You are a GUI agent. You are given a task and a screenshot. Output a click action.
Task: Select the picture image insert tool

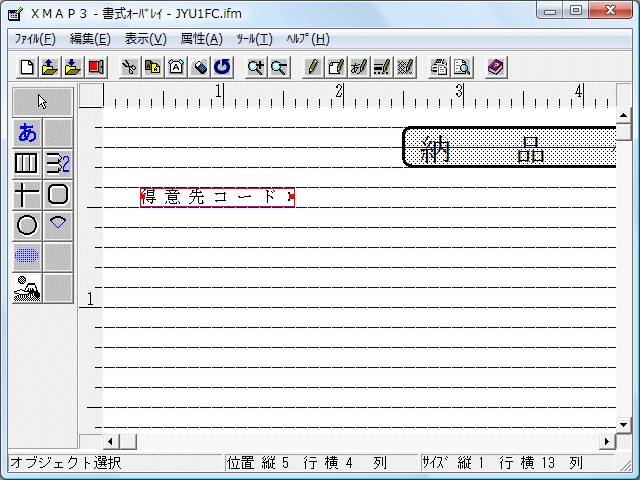coord(27,288)
